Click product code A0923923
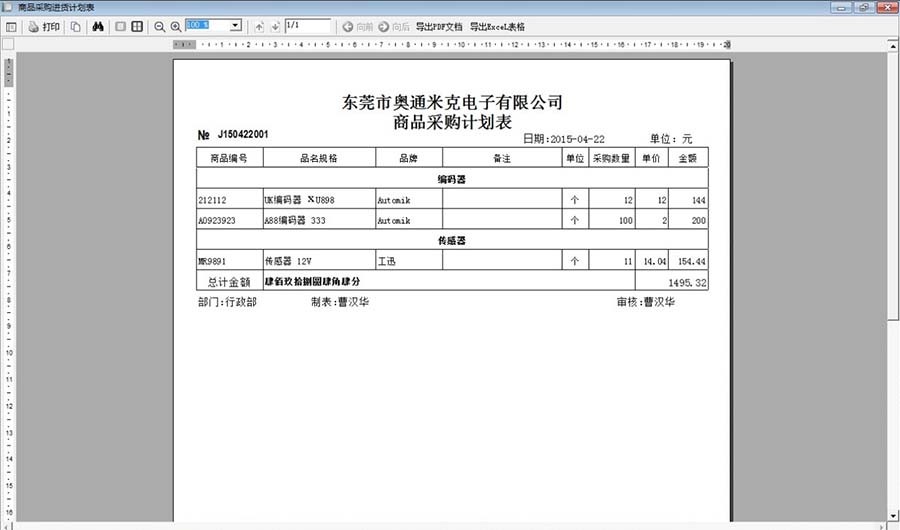The image size is (900, 530). (217, 220)
